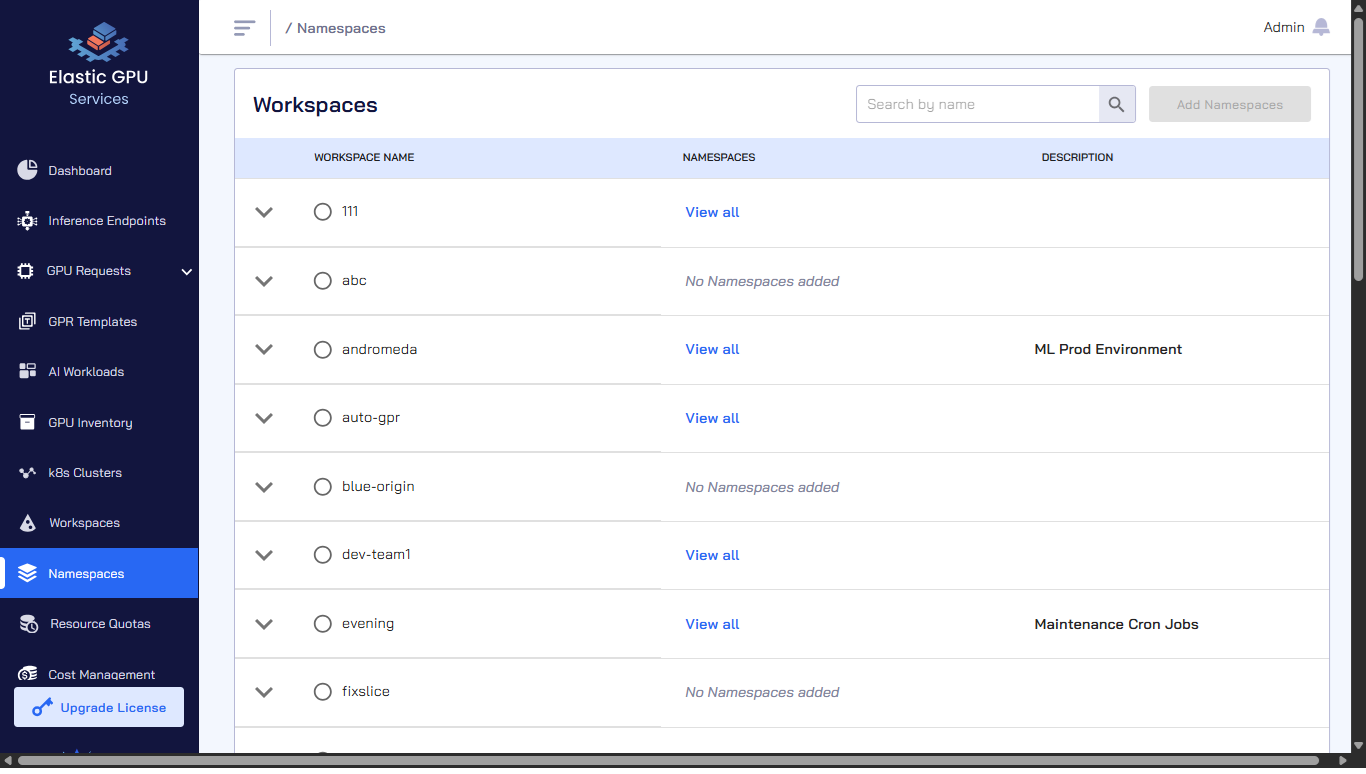Click the Search by name field

click(x=978, y=104)
